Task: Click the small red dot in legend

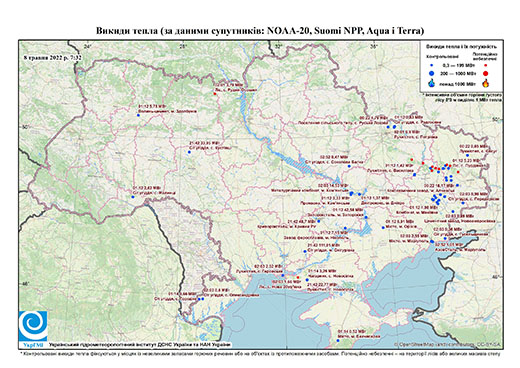Action: tap(486, 66)
